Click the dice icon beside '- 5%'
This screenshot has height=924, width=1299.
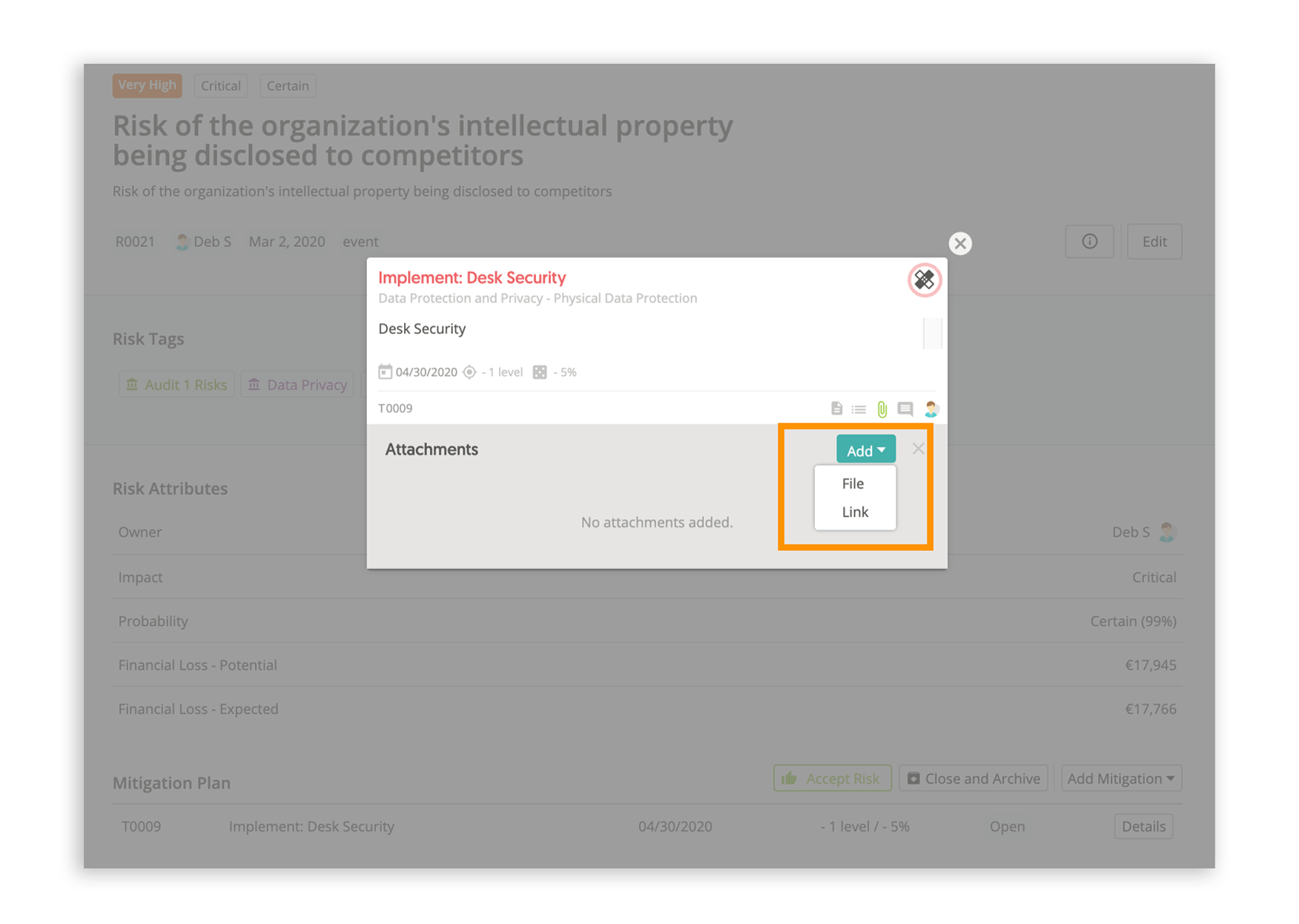[540, 372]
